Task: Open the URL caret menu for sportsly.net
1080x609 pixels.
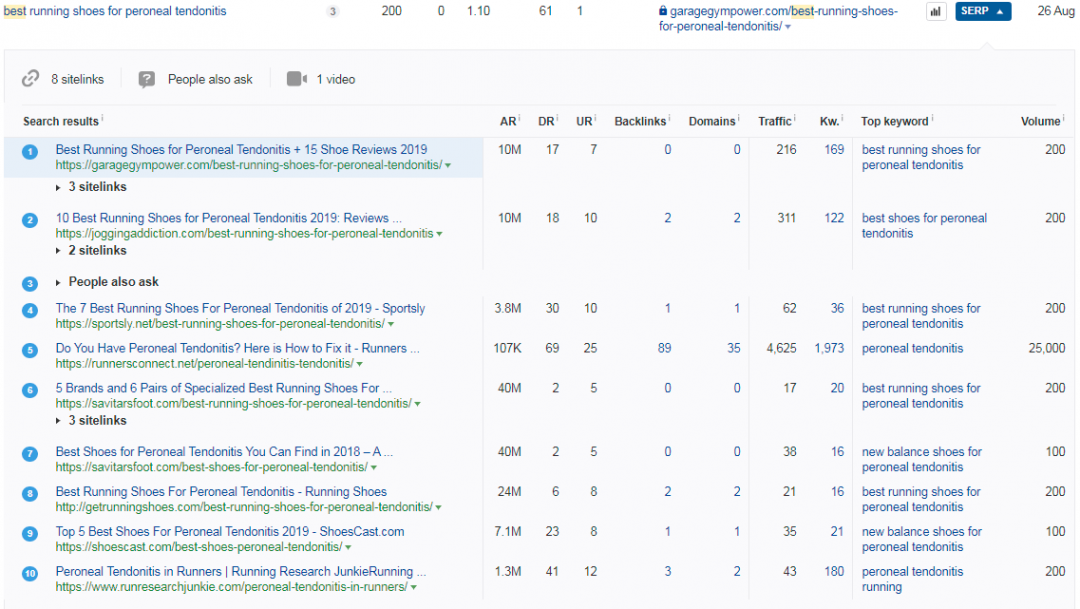Action: [x=391, y=325]
